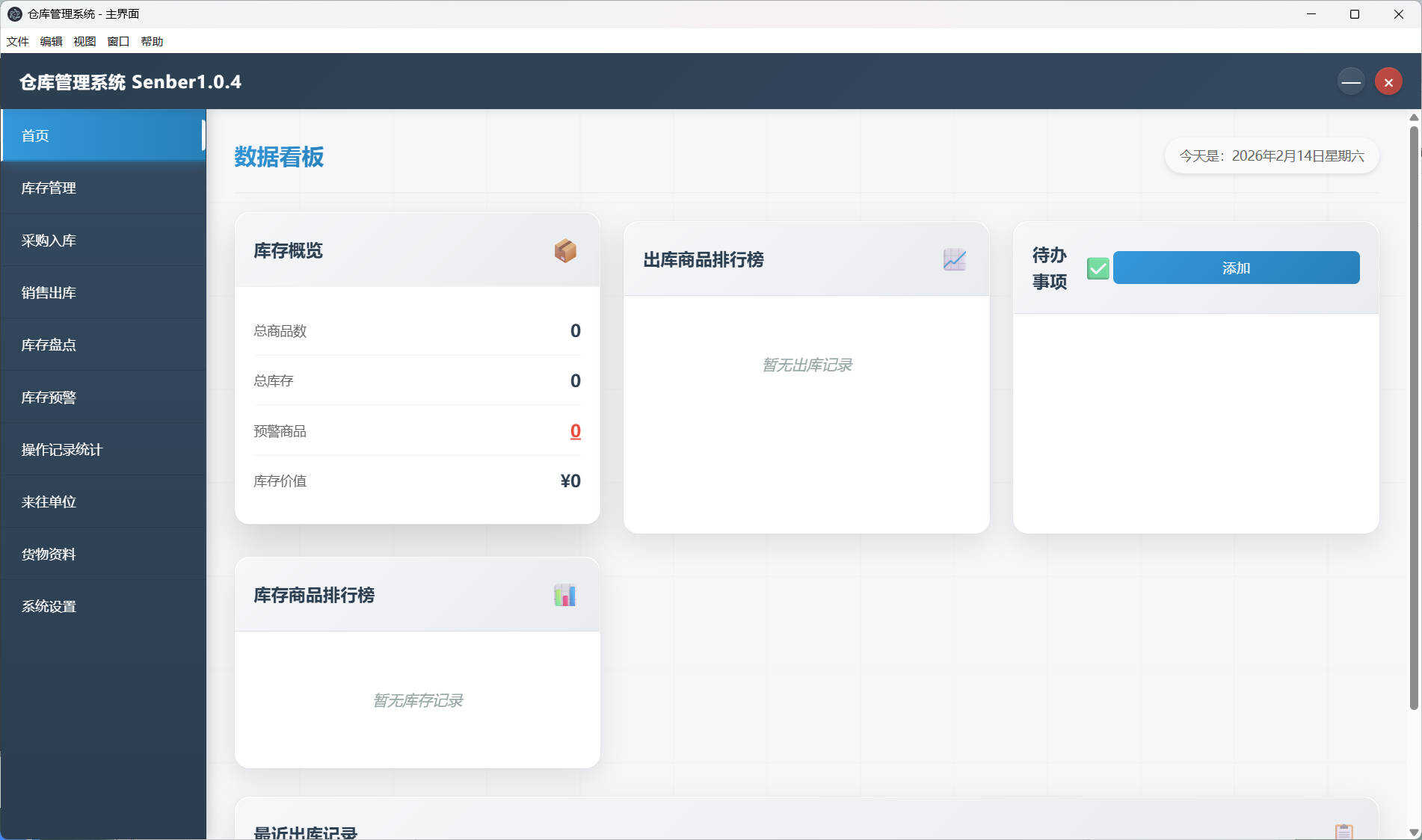Click the app logo in the title bar

tap(13, 13)
